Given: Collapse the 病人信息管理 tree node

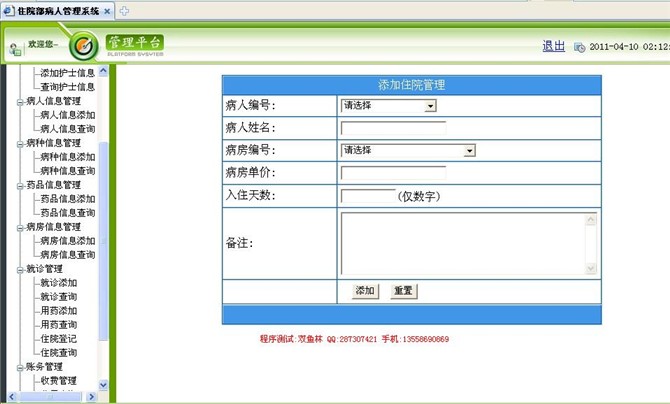Looking at the screenshot, I should point(20,102).
